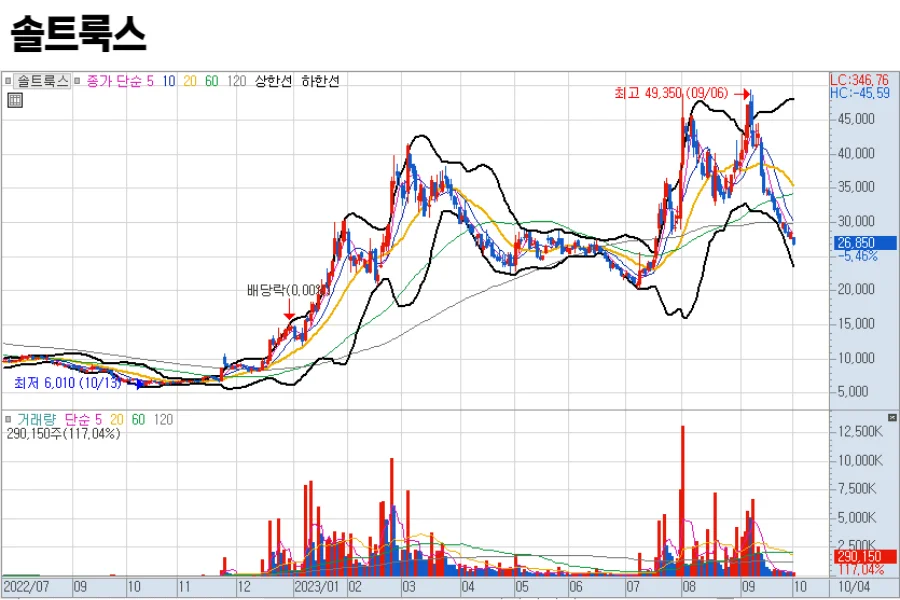Viewport: 900px width, 600px height.
Task: Click the 종가 단순 indicator label
Action: (x=114, y=81)
